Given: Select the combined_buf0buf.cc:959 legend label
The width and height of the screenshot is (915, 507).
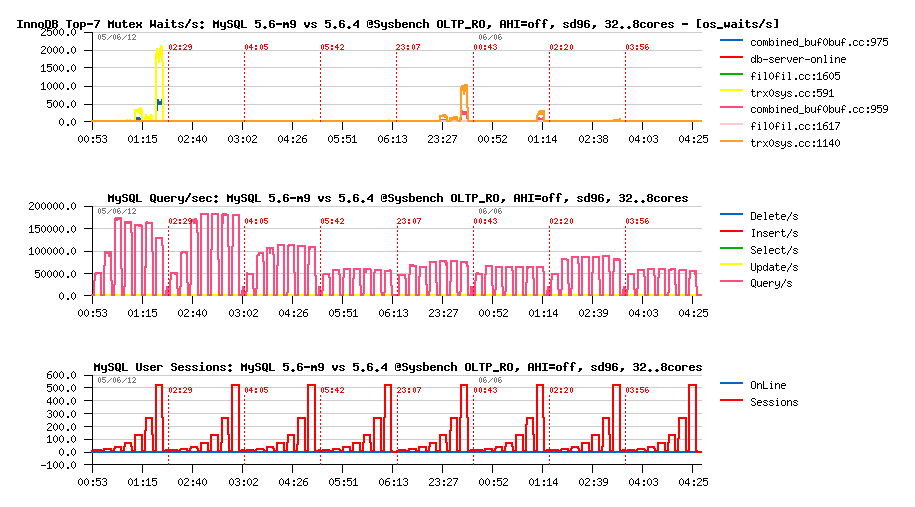Looking at the screenshot, I should 819,109.
